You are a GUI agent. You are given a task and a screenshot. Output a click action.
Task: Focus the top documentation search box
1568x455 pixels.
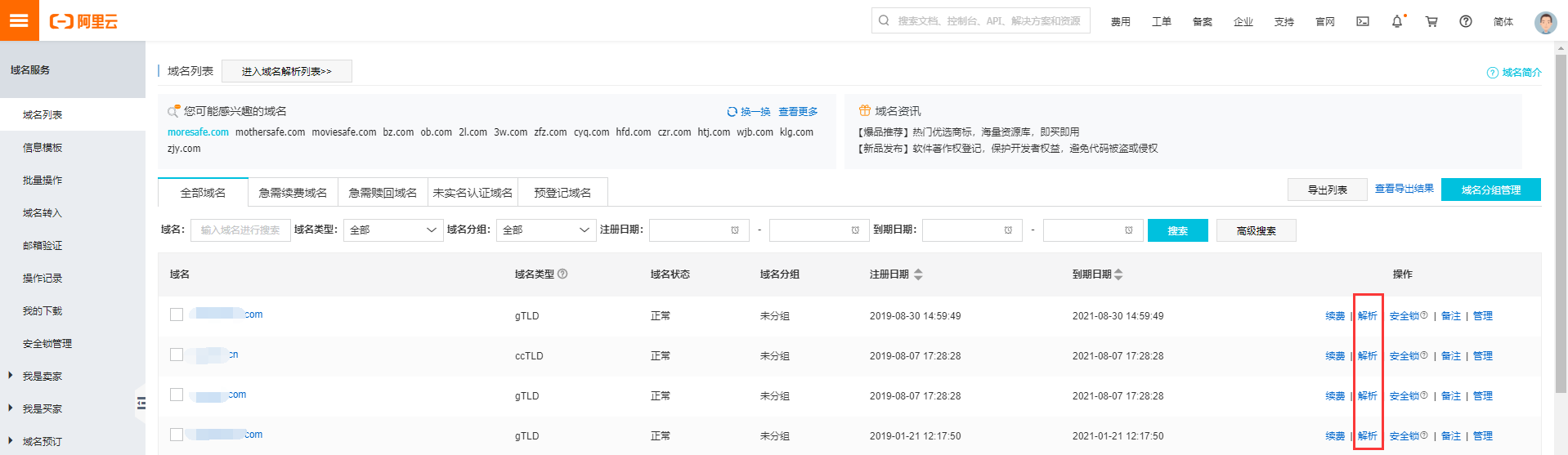tap(981, 20)
